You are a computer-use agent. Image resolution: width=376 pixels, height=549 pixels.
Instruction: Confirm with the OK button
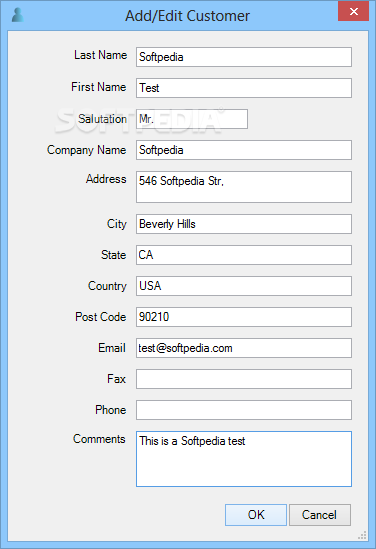tap(256, 515)
